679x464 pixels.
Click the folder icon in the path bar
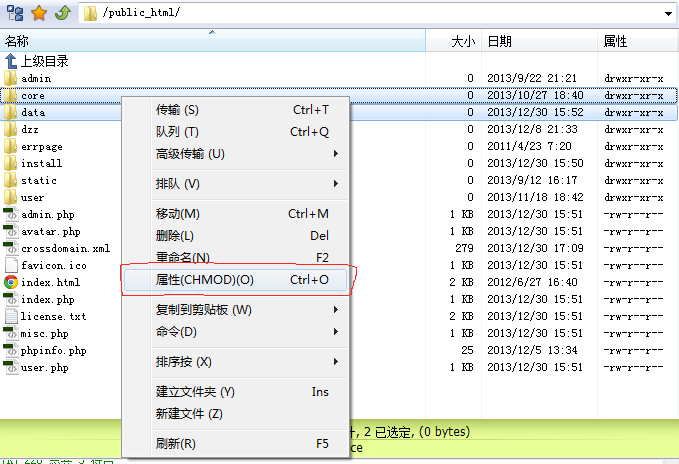coord(90,13)
